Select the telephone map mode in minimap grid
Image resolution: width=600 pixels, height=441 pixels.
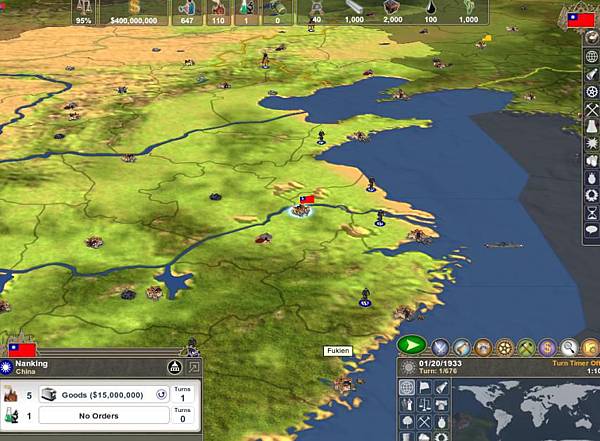tap(442, 405)
